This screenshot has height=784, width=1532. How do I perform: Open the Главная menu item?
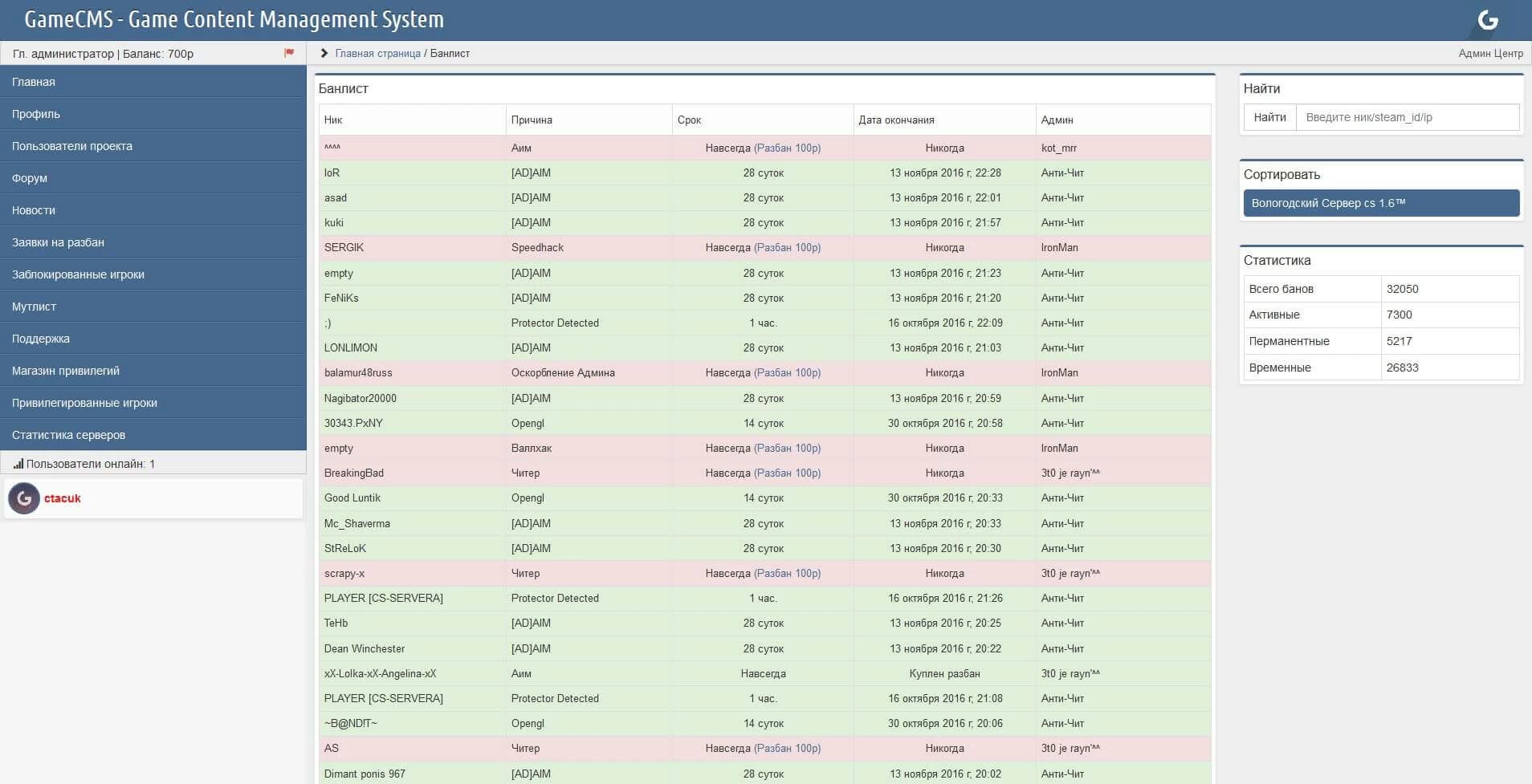coord(34,82)
